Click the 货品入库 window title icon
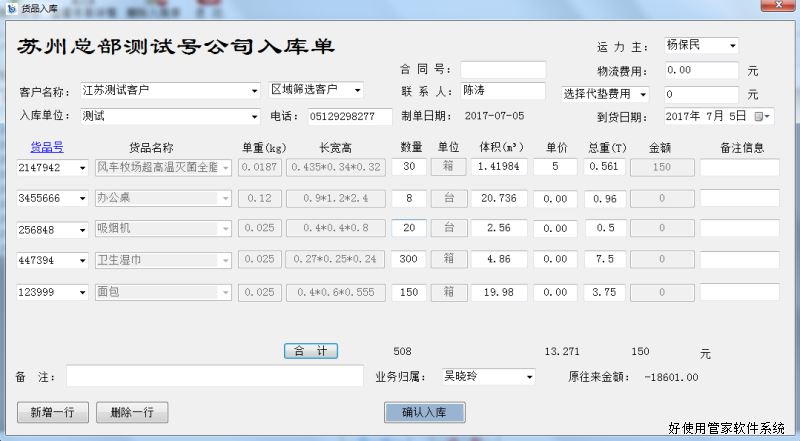800x441 pixels. click(x=10, y=7)
